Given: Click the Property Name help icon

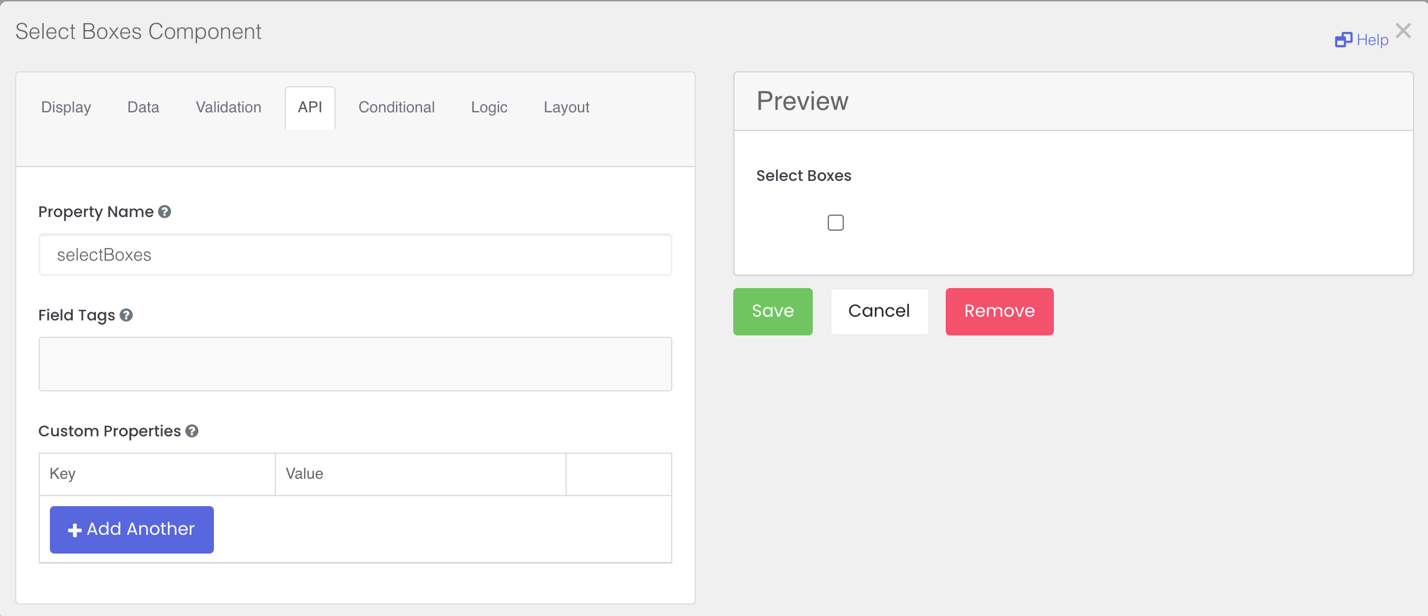Looking at the screenshot, I should tap(165, 212).
